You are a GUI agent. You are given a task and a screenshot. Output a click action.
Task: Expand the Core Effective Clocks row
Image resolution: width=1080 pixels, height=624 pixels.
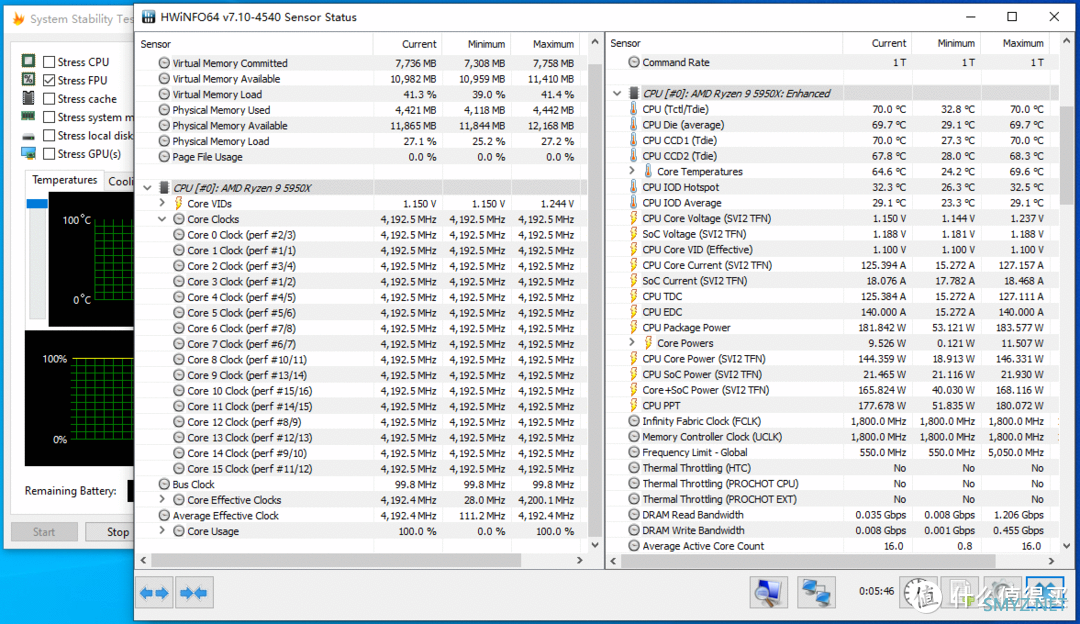[162, 499]
